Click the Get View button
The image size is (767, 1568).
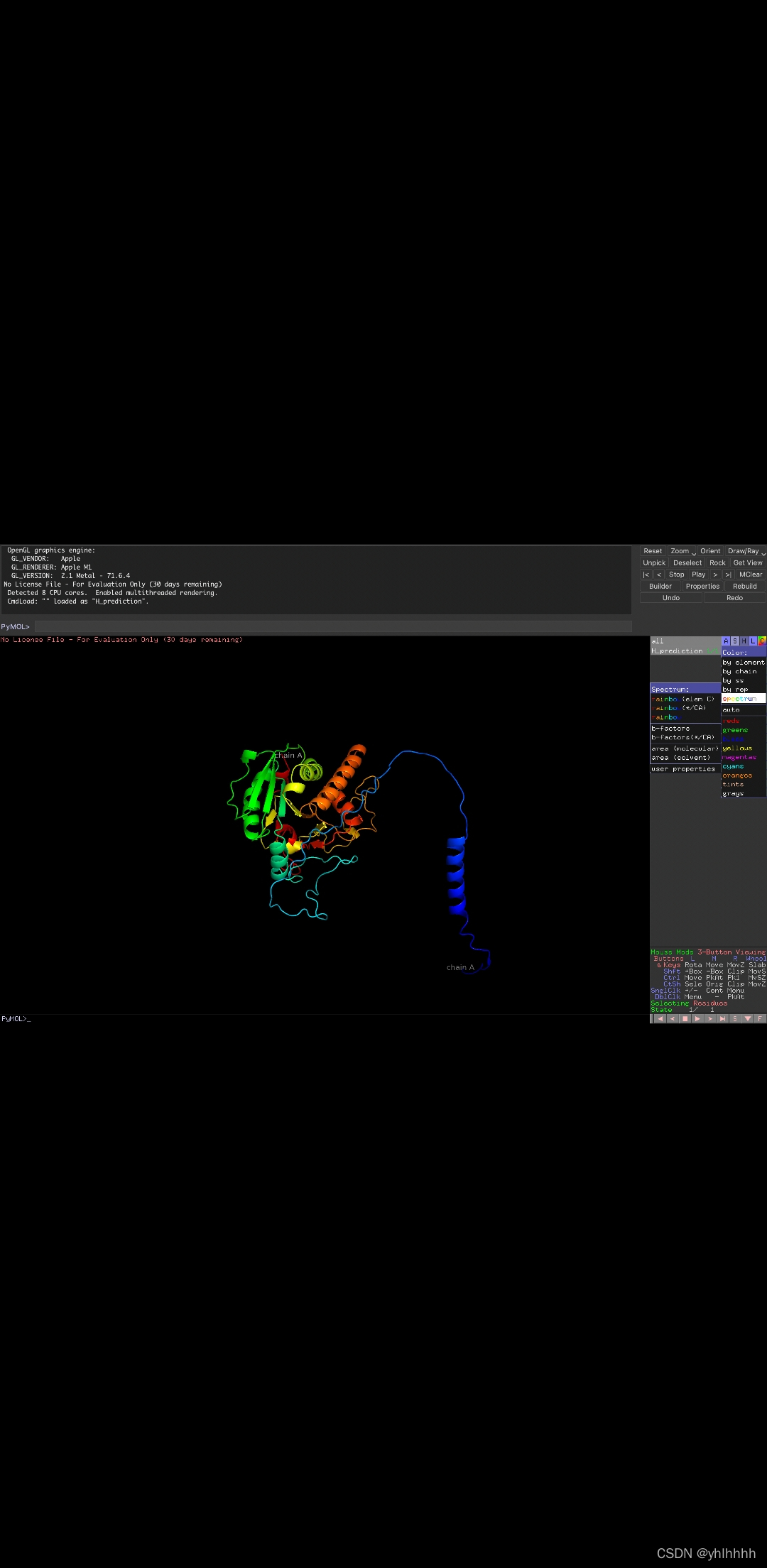748,562
